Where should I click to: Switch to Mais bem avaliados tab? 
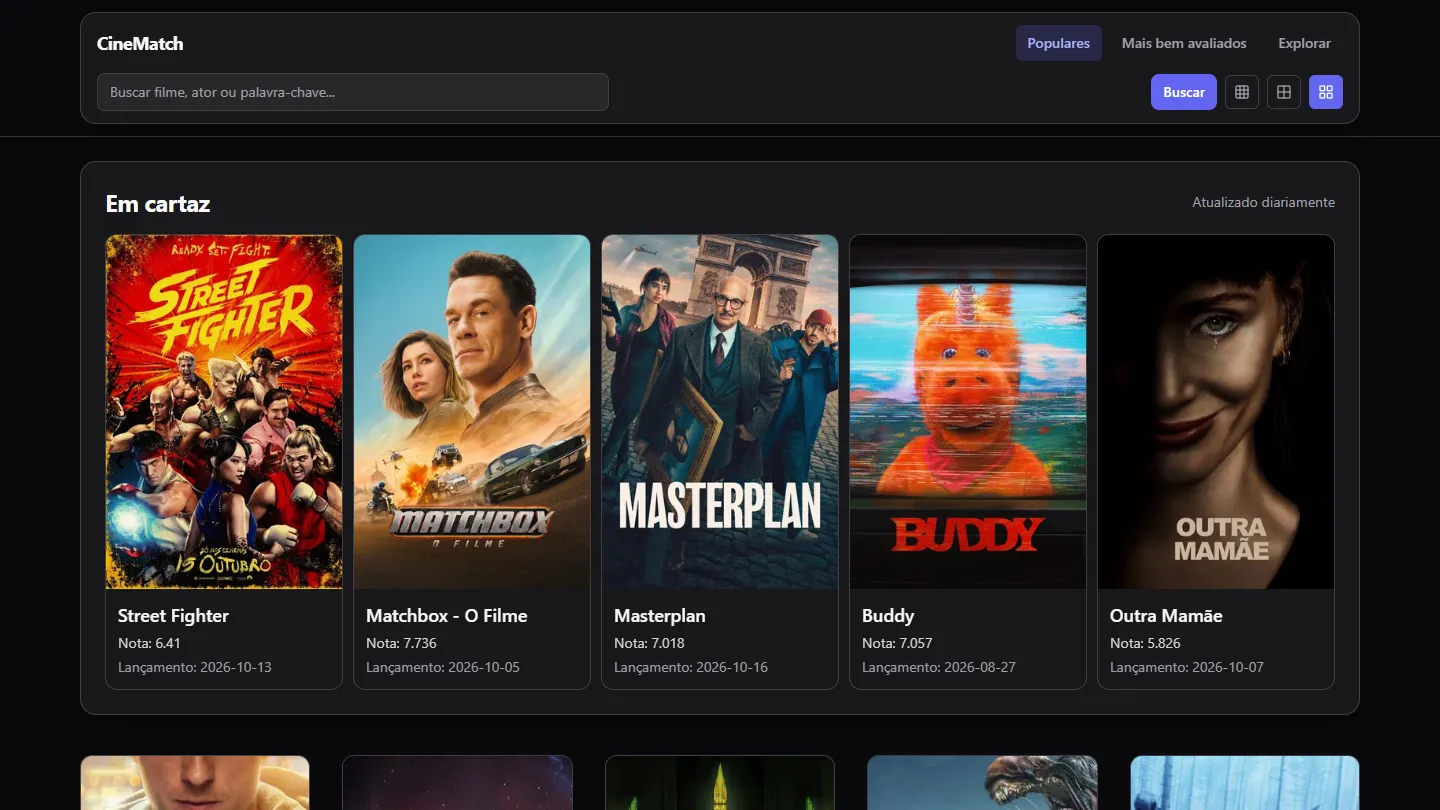click(1184, 43)
